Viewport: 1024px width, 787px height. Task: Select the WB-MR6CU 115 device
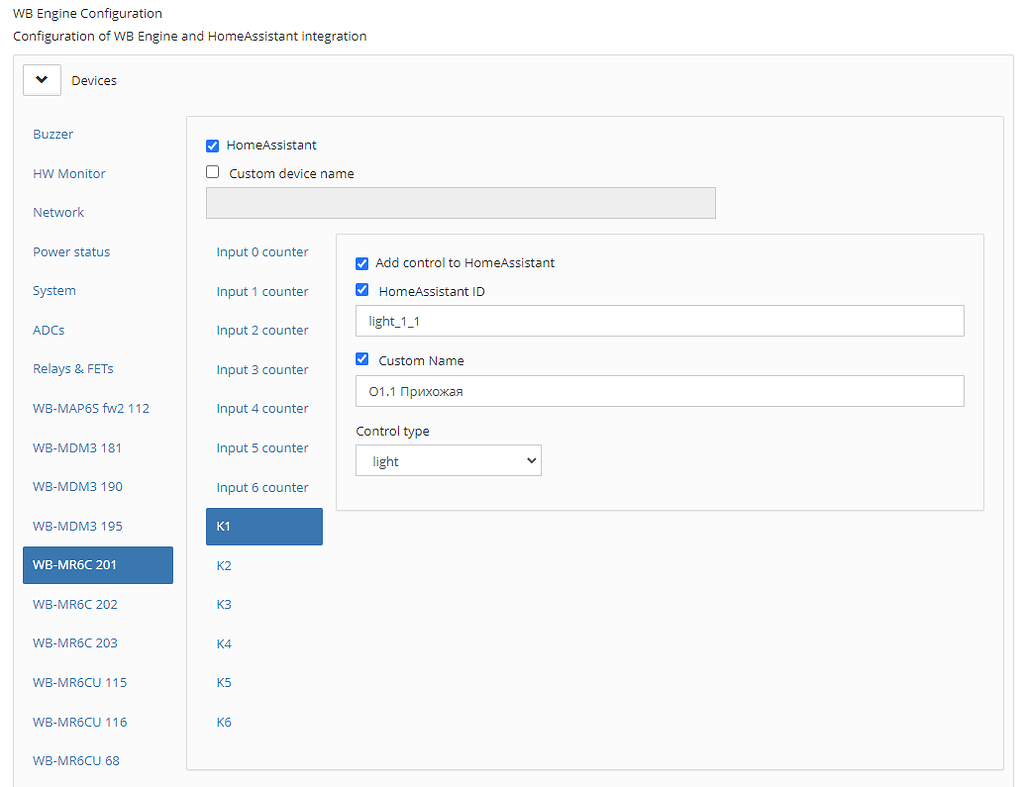(x=80, y=682)
